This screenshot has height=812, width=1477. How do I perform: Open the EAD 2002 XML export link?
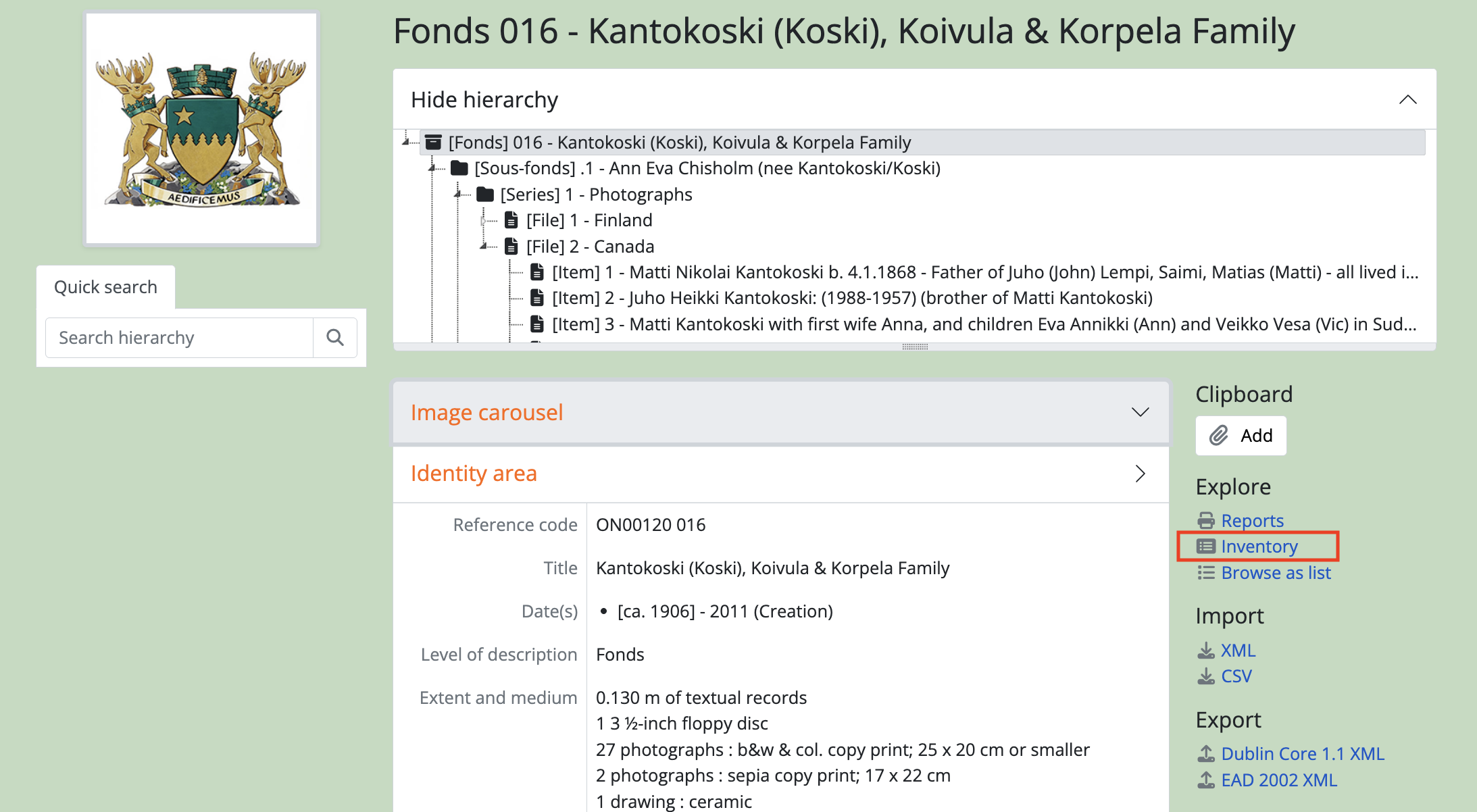click(1278, 780)
